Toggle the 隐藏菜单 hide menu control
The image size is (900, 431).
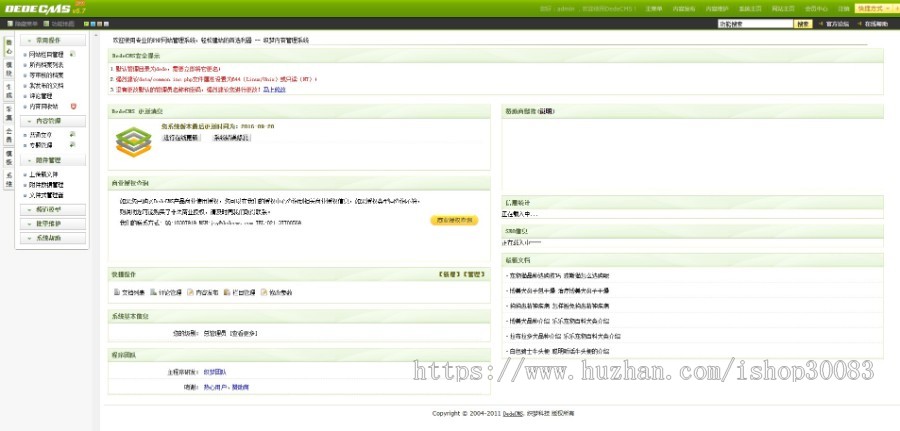point(25,23)
